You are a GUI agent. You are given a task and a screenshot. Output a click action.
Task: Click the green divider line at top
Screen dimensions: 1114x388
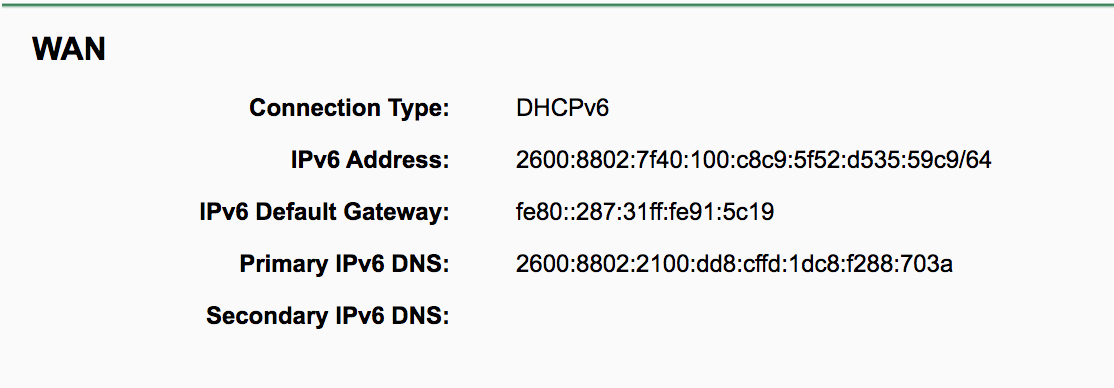[557, 4]
